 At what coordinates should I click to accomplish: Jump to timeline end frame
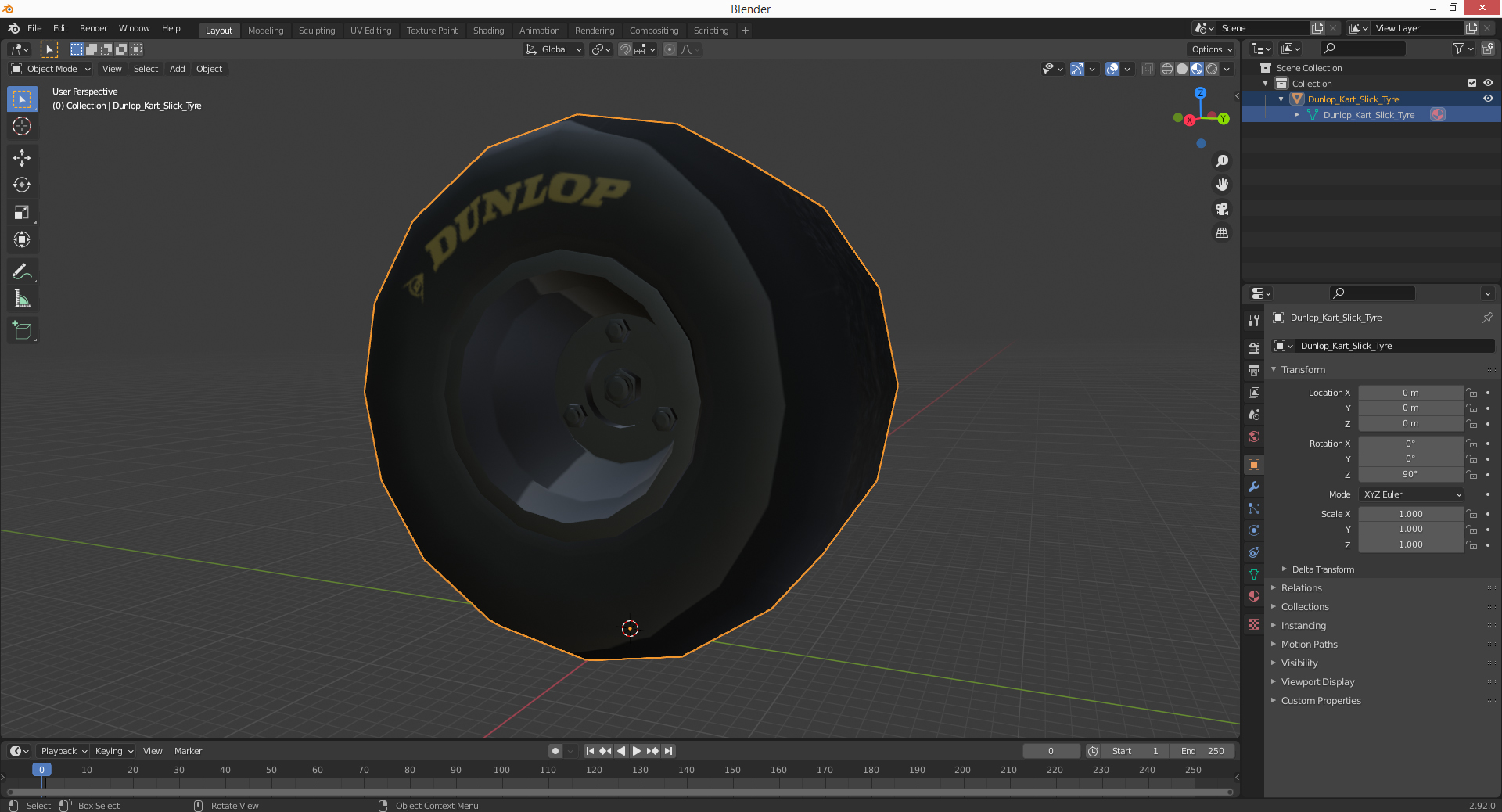pos(668,751)
